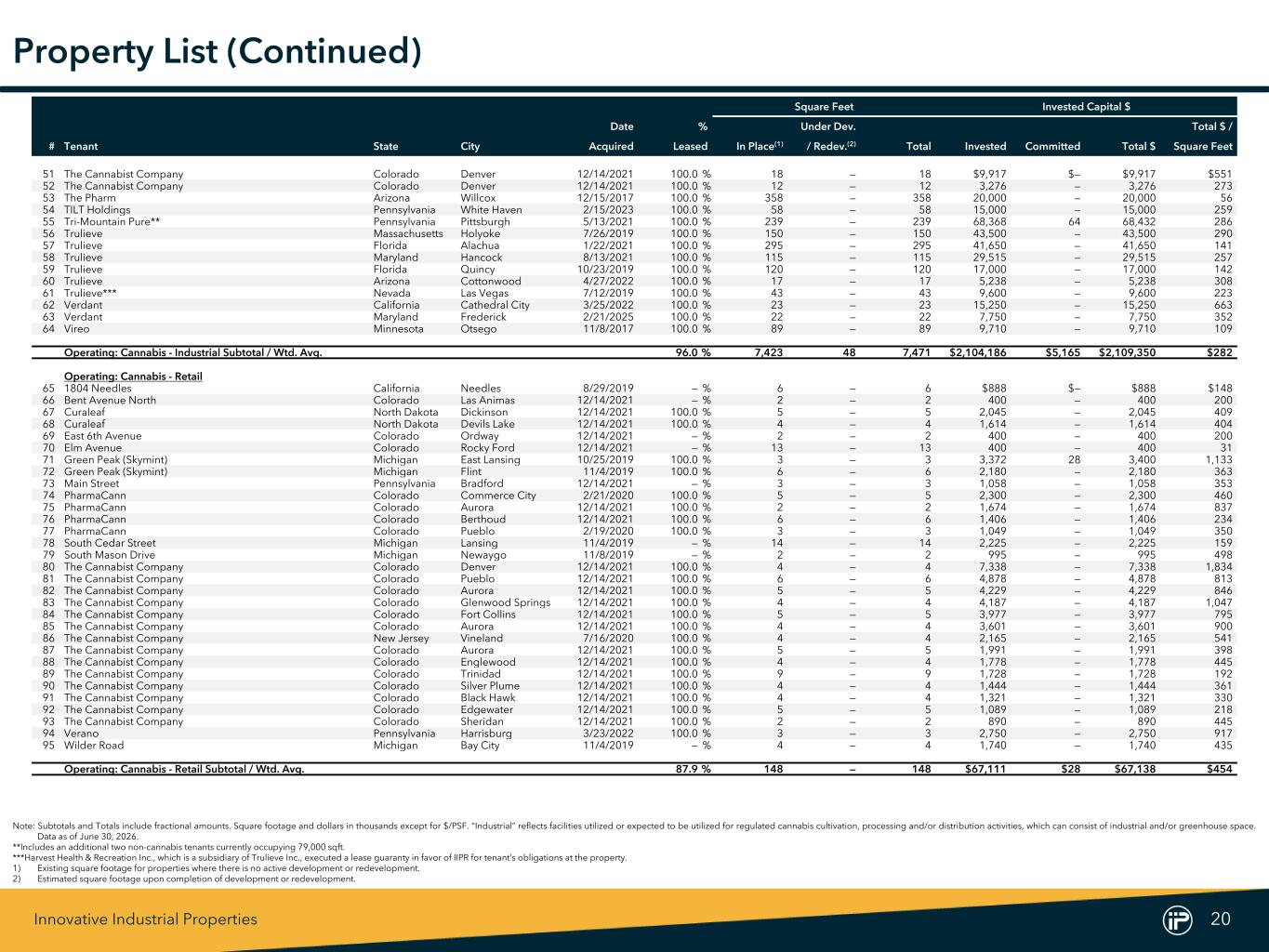Viewport: 1269px width, 952px height.
Task: Click the IIP logo icon in the footer
Action: tap(1178, 919)
